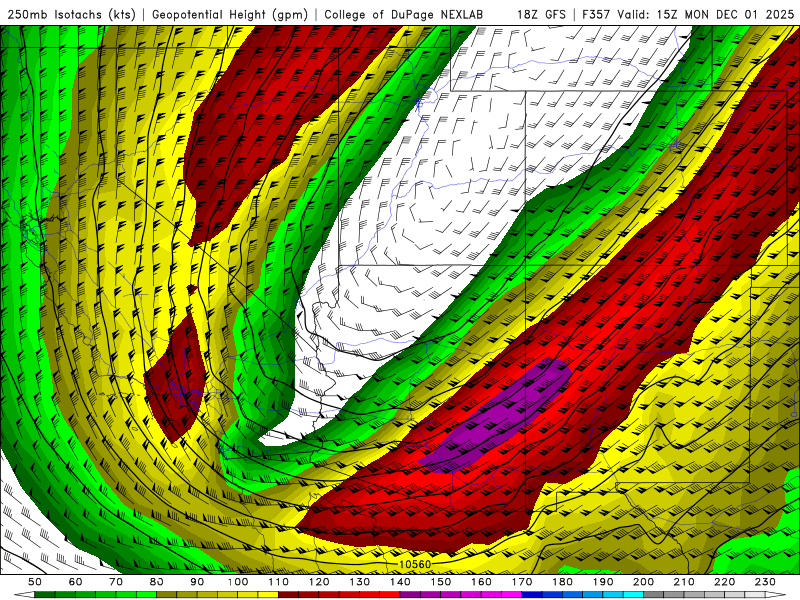This screenshot has height=600, width=800.
Task: Click the "120" value on the color scale
Action: point(319,582)
